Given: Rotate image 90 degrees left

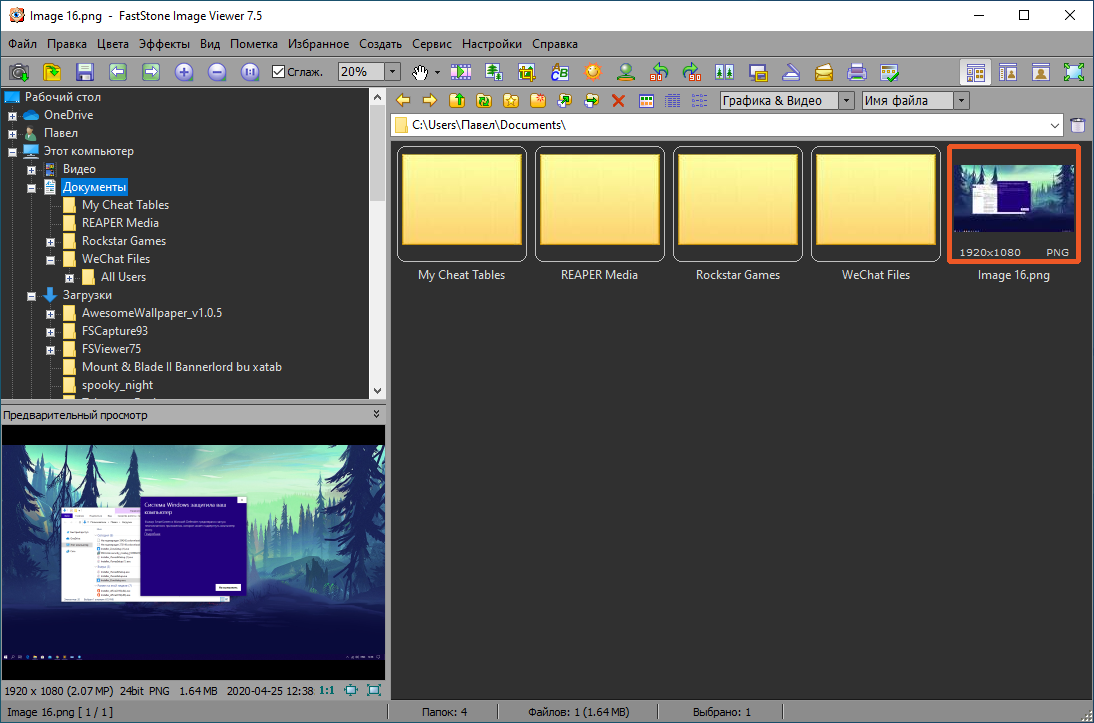Looking at the screenshot, I should pos(659,72).
